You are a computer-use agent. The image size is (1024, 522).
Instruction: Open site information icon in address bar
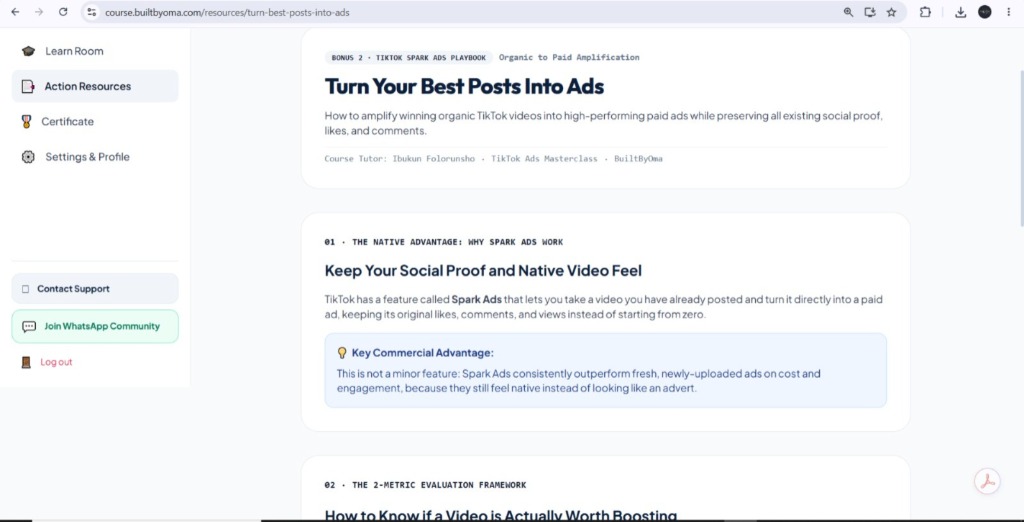92,12
